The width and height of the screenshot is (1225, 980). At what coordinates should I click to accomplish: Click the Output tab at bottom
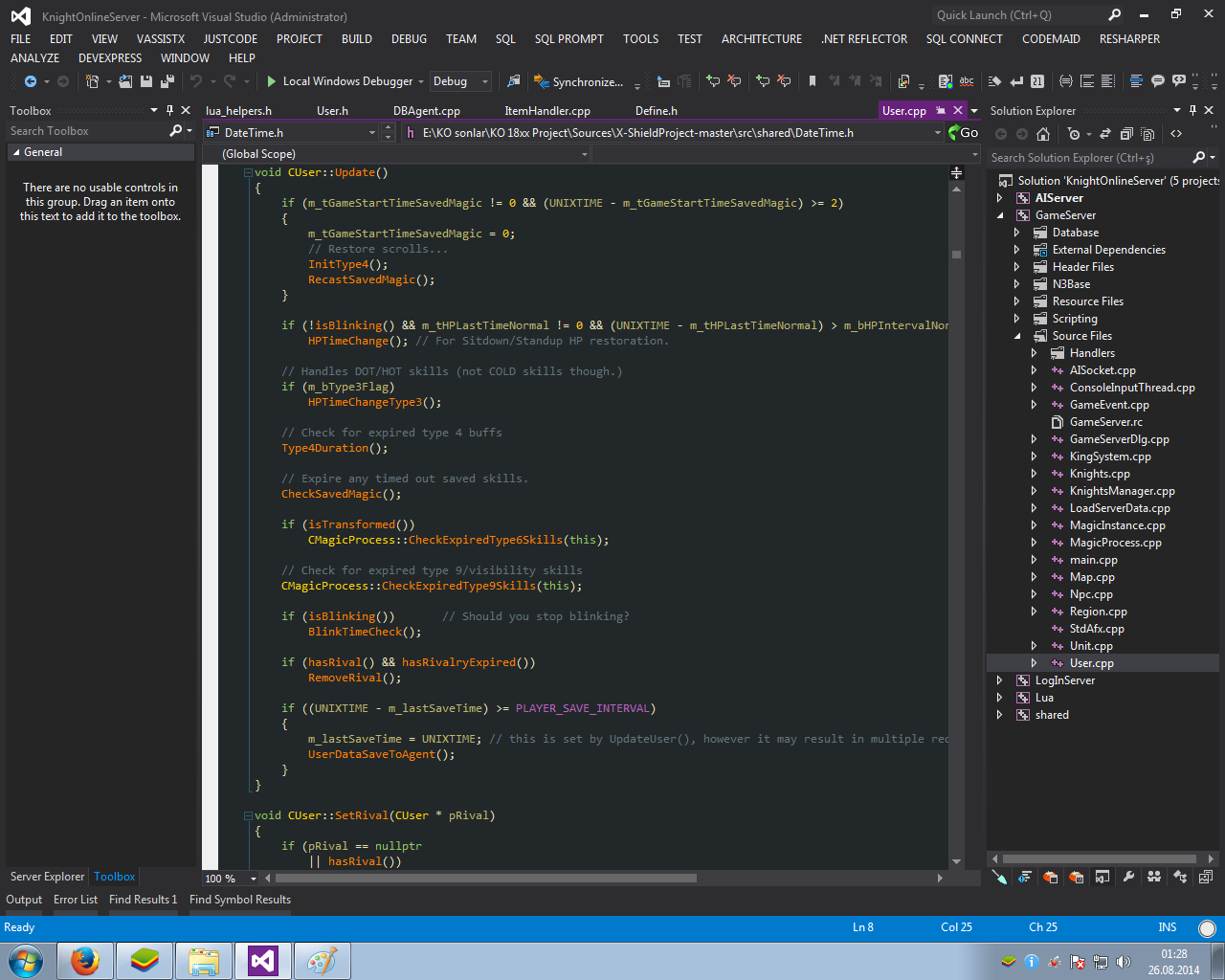tap(24, 900)
